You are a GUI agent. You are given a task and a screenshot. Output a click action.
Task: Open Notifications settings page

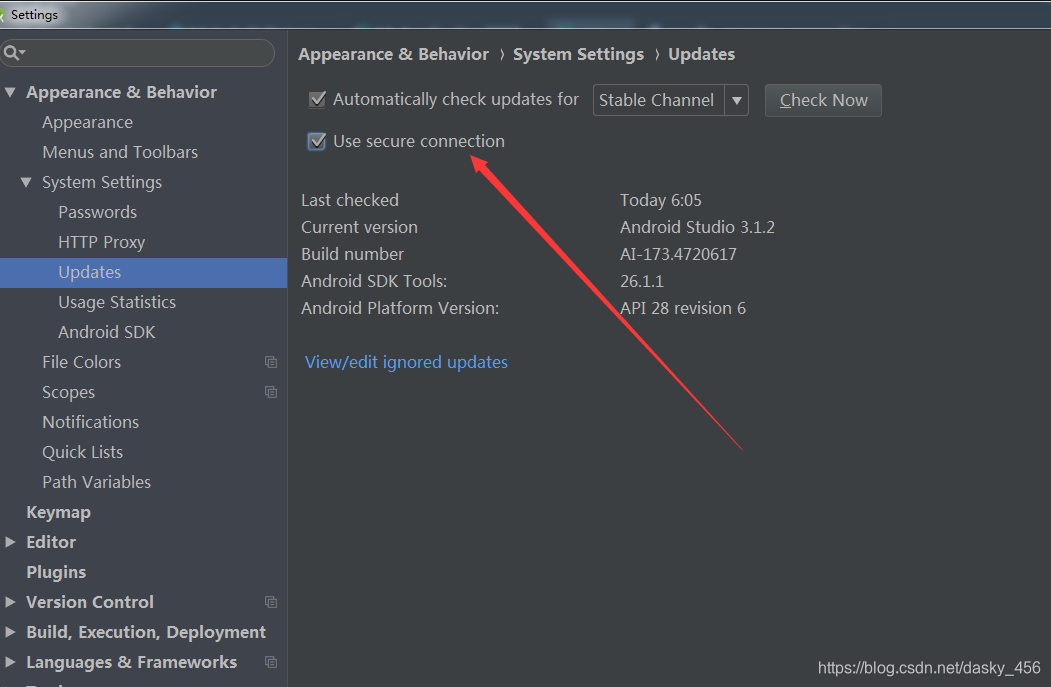pos(90,422)
